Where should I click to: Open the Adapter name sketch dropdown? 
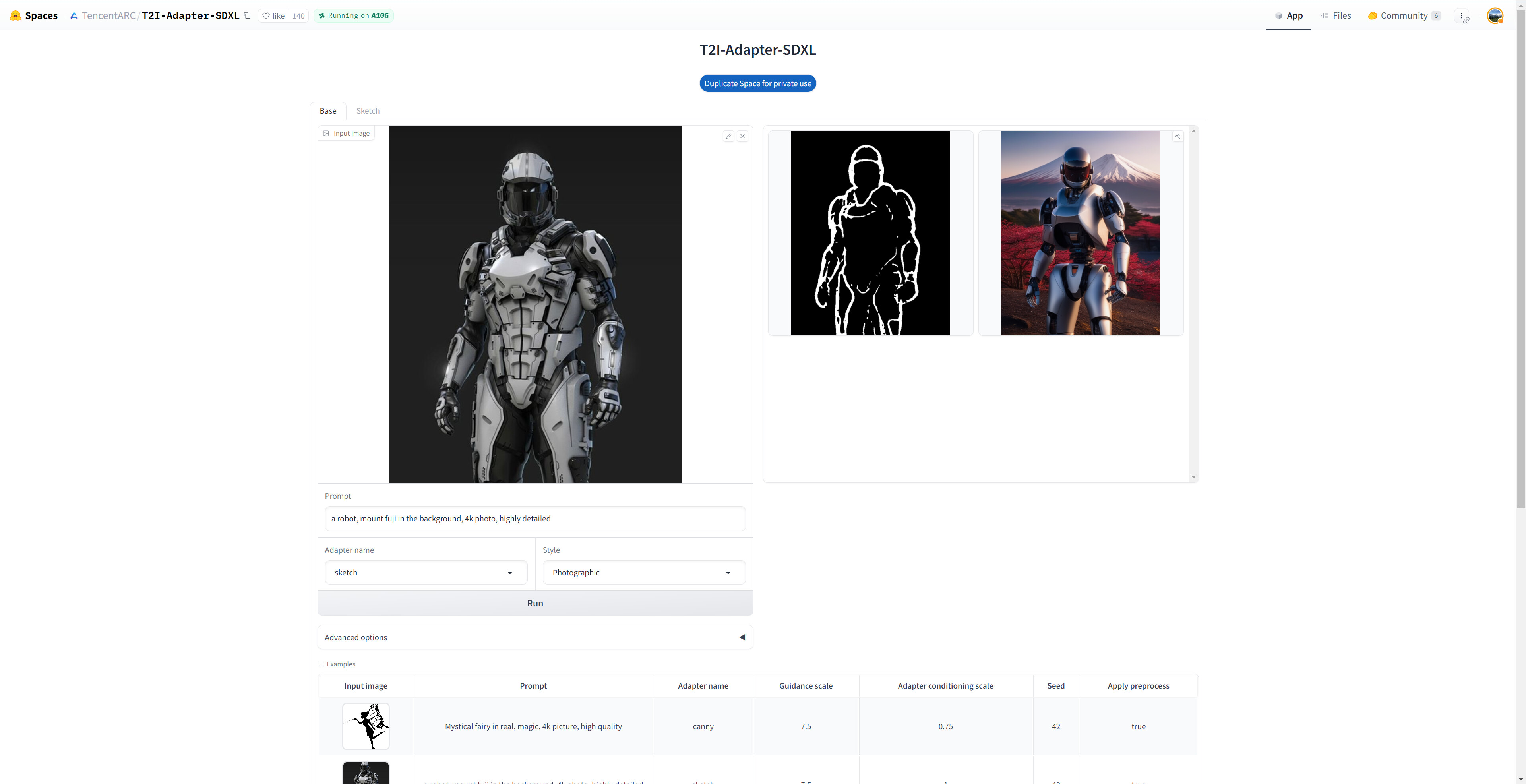tap(425, 573)
